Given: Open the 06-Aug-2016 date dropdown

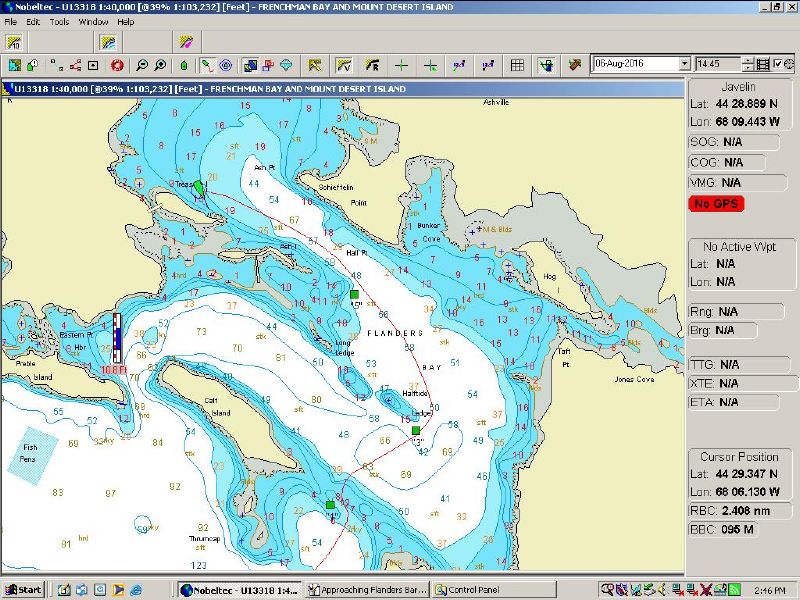Looking at the screenshot, I should (x=685, y=64).
